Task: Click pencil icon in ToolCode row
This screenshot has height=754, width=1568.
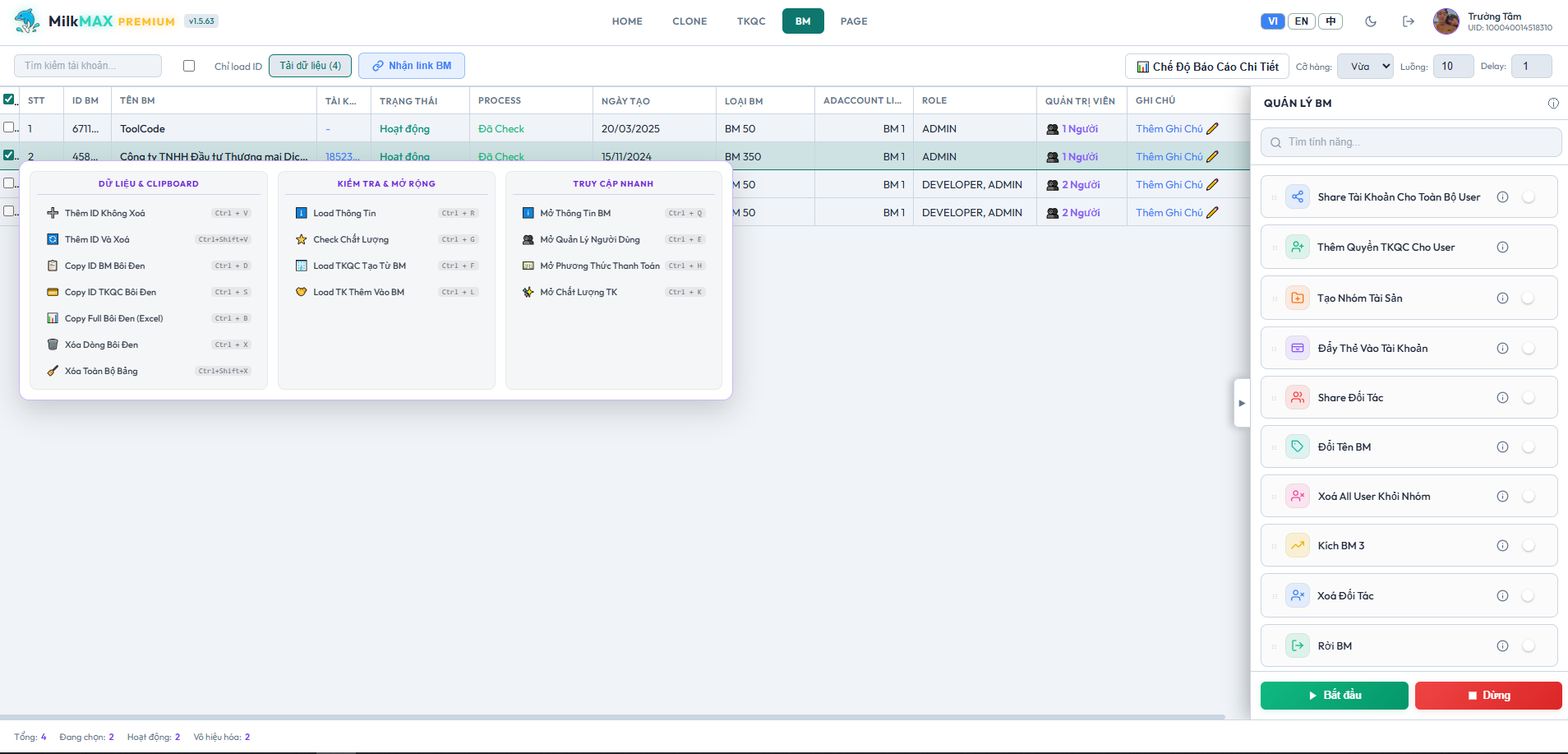Action: tap(1213, 128)
